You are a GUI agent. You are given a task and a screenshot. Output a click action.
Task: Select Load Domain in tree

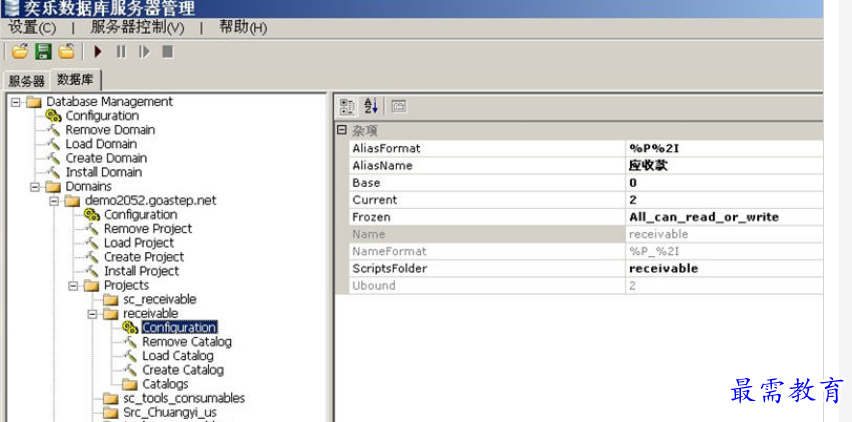pos(101,144)
